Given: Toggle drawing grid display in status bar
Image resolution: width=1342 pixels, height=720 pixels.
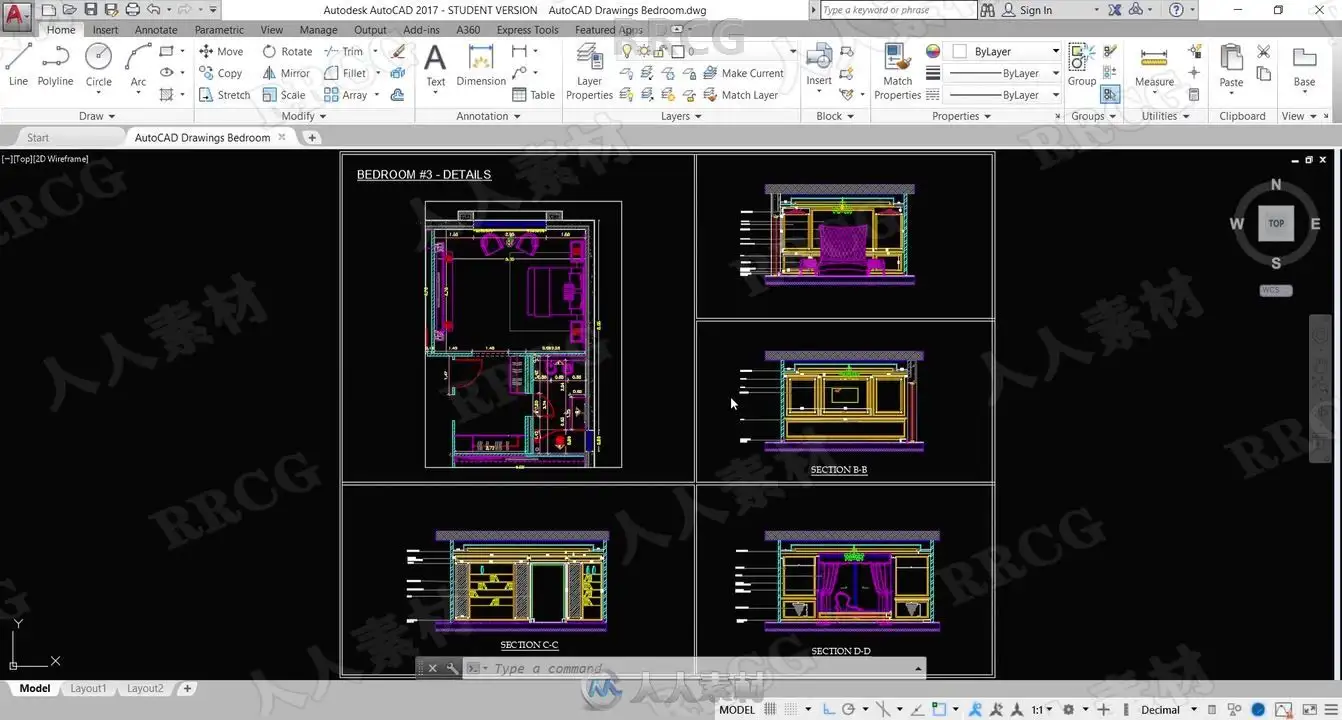Looking at the screenshot, I should [x=772, y=710].
